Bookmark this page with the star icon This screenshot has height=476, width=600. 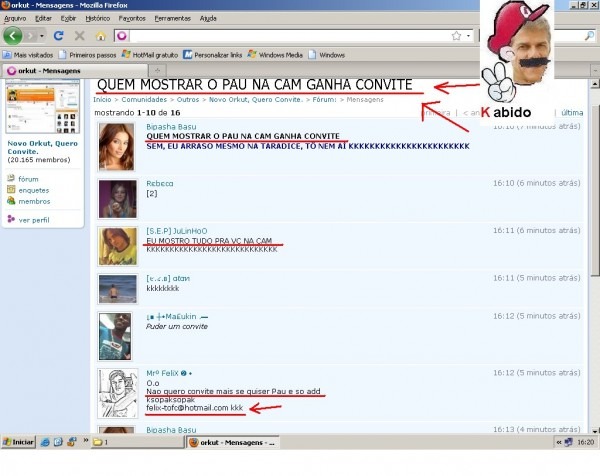456,36
